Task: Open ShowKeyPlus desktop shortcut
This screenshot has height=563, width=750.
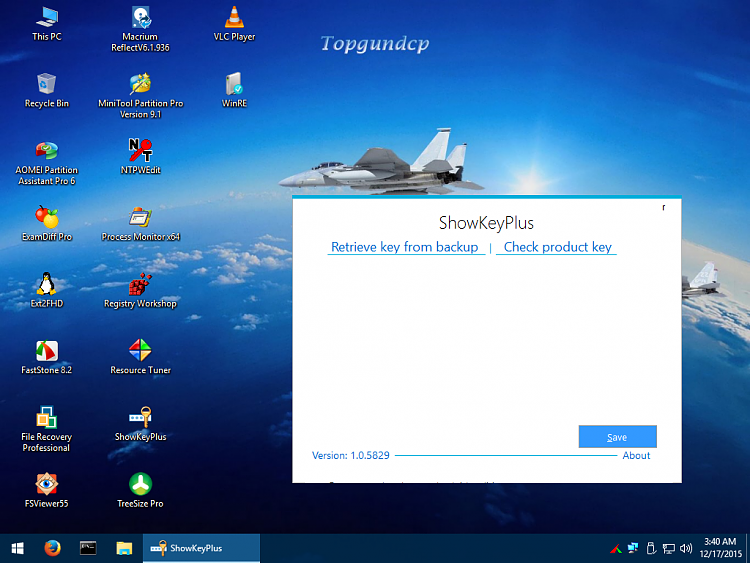Action: (140, 424)
